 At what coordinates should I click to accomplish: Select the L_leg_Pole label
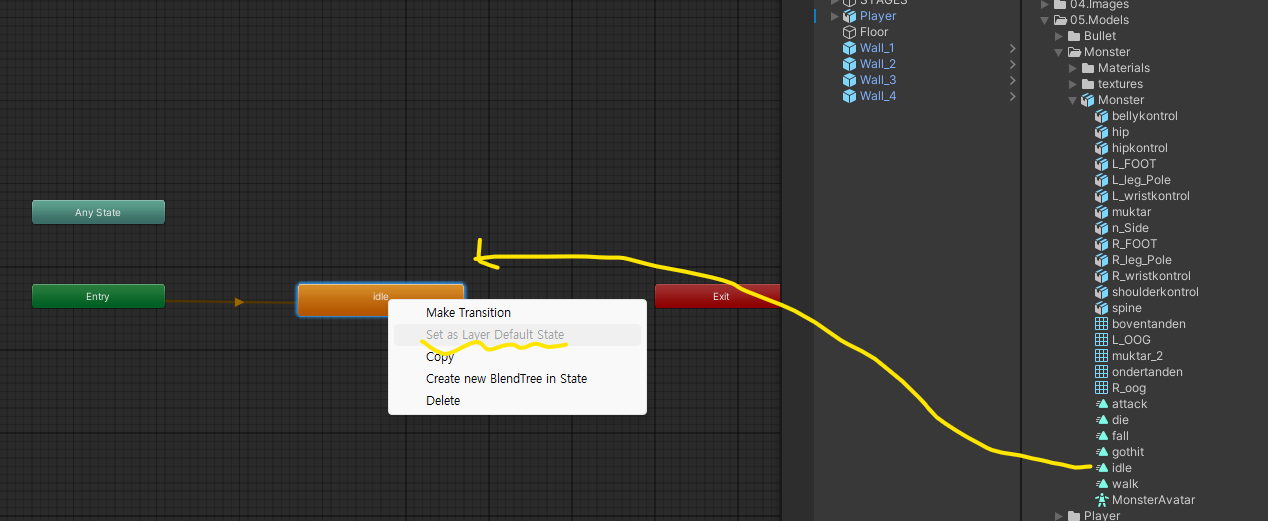point(1141,180)
